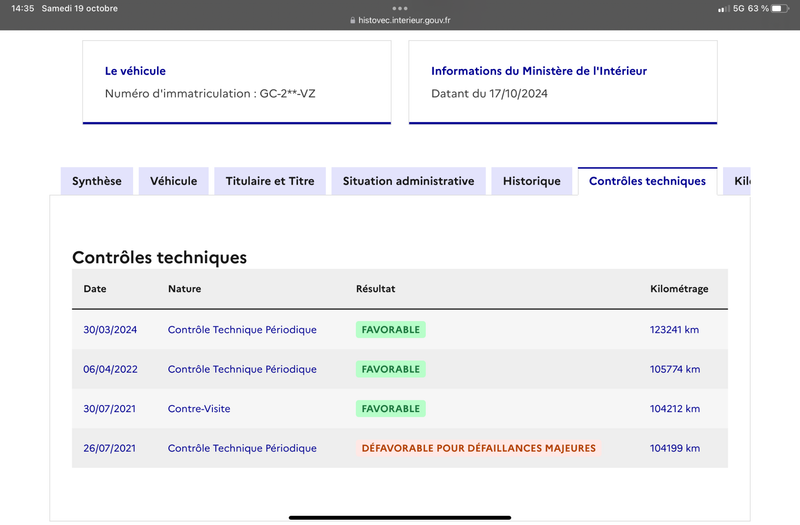This screenshot has height=525, width=800.
Task: Tap Informations du Ministère de l'Intérieur heading
Action: (x=539, y=71)
